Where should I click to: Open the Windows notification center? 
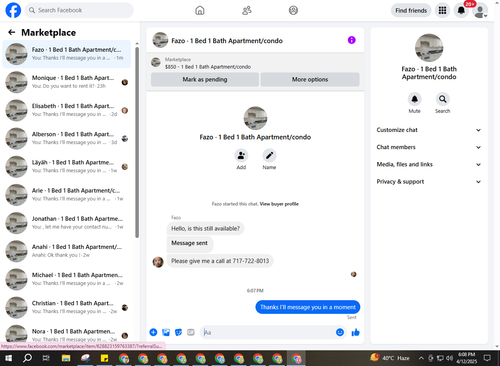pos(487,358)
